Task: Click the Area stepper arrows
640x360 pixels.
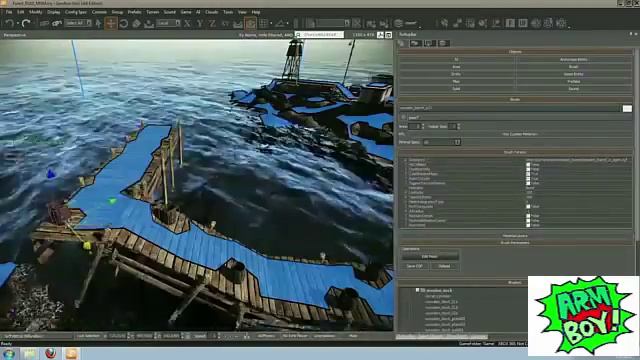Action: pos(423,127)
